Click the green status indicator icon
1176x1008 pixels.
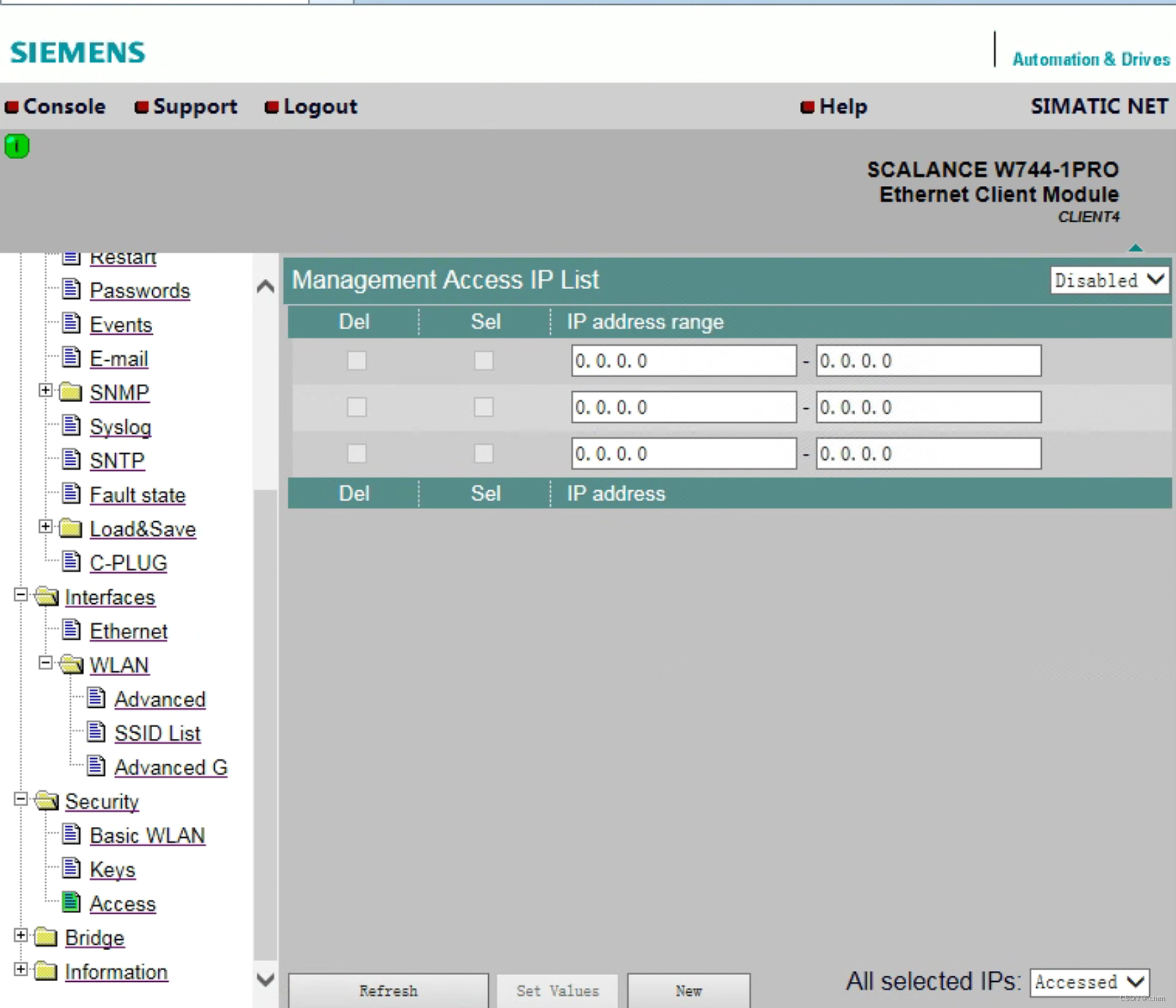(x=17, y=146)
